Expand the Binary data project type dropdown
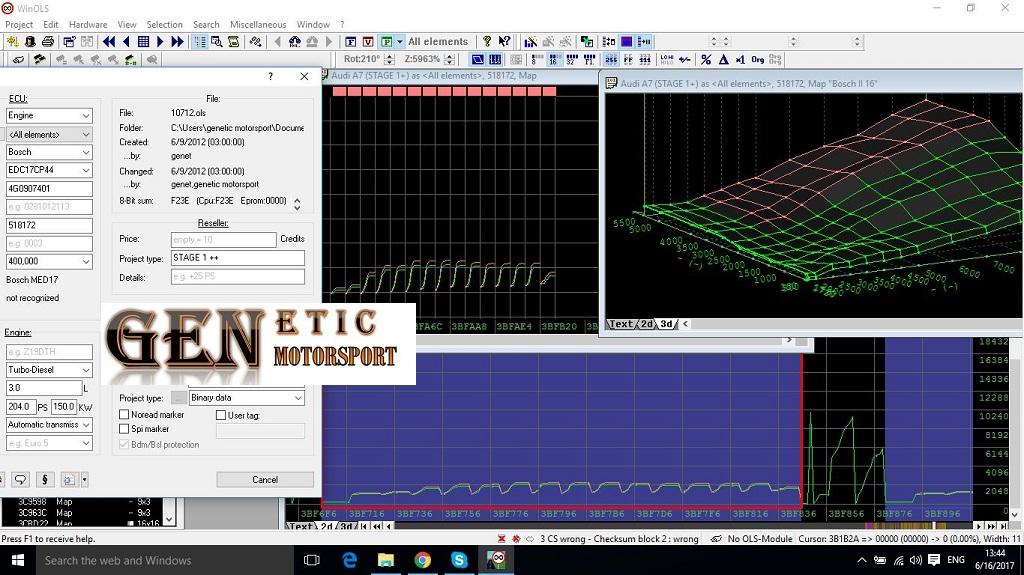 click(297, 398)
